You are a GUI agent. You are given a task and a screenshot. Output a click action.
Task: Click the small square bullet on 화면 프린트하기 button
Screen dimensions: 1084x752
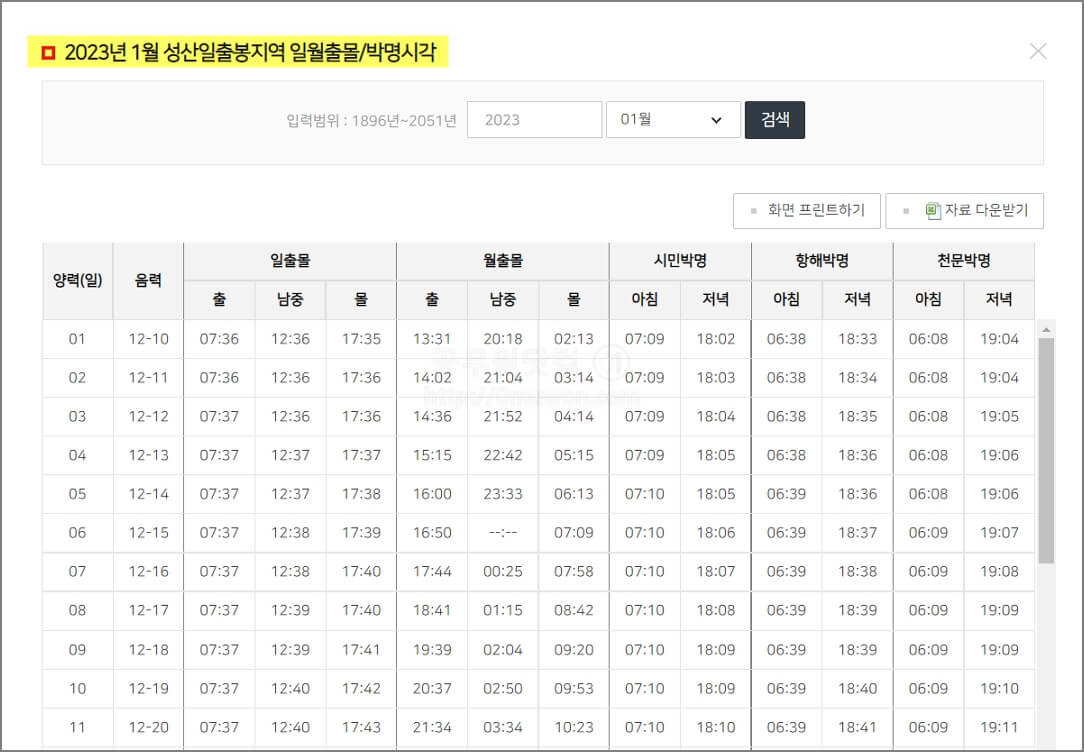point(752,211)
